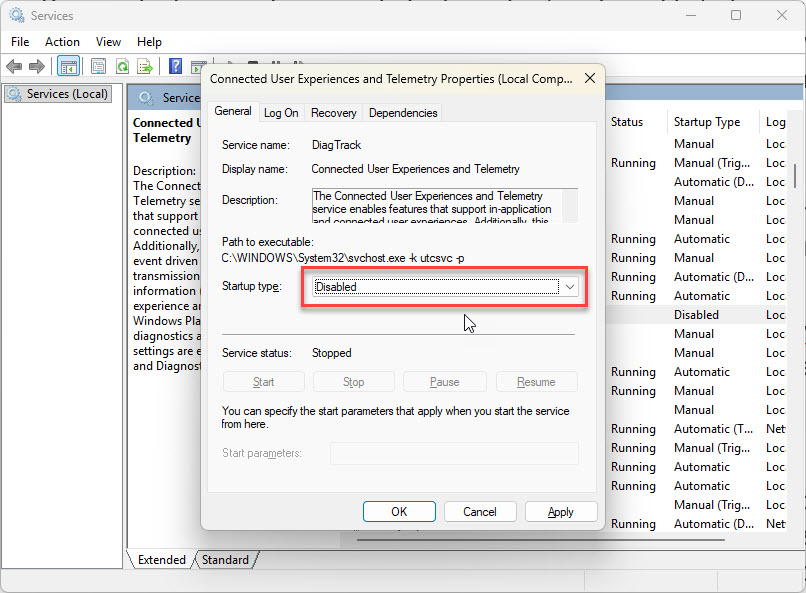
Task: Open the Action menu
Action: [x=62, y=42]
